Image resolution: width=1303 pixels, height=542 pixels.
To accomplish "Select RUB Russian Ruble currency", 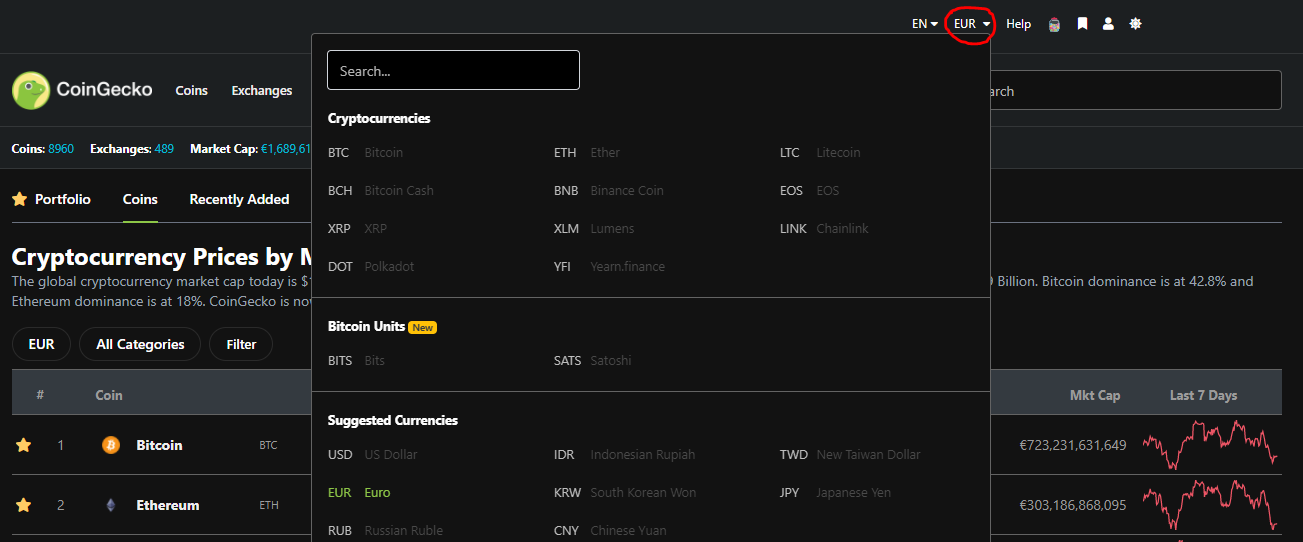I will pos(385,531).
